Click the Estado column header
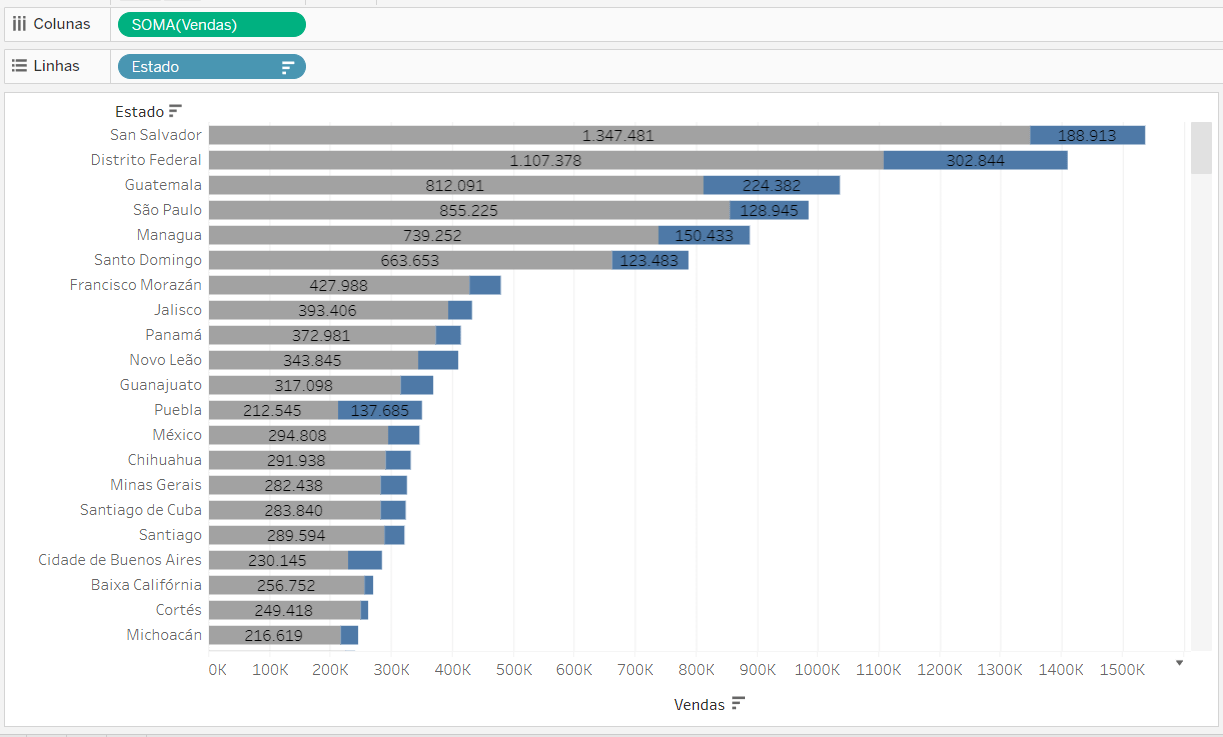This screenshot has width=1223, height=737. tap(139, 112)
